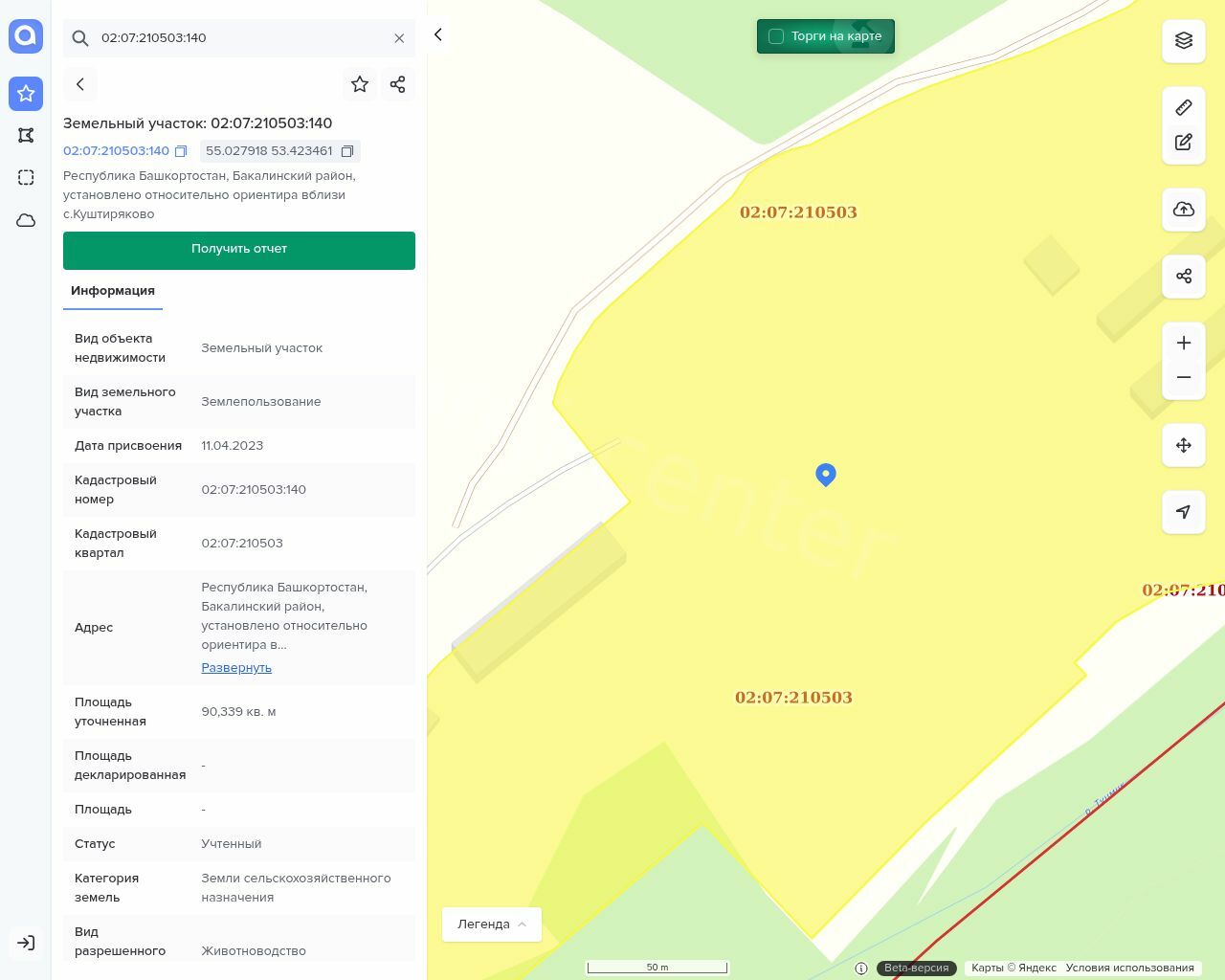1225x980 pixels.
Task: Select the dashed rectangle selection tool
Action: (x=26, y=178)
